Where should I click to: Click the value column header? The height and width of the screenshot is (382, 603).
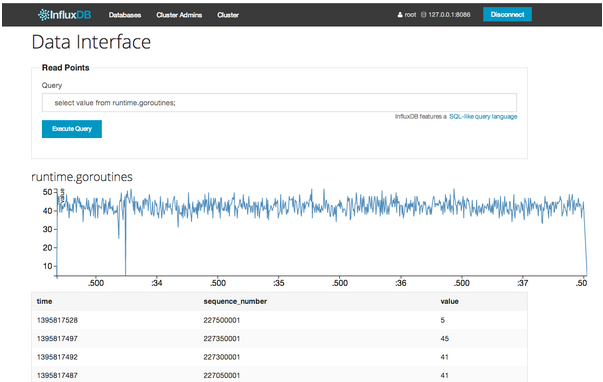pos(449,301)
